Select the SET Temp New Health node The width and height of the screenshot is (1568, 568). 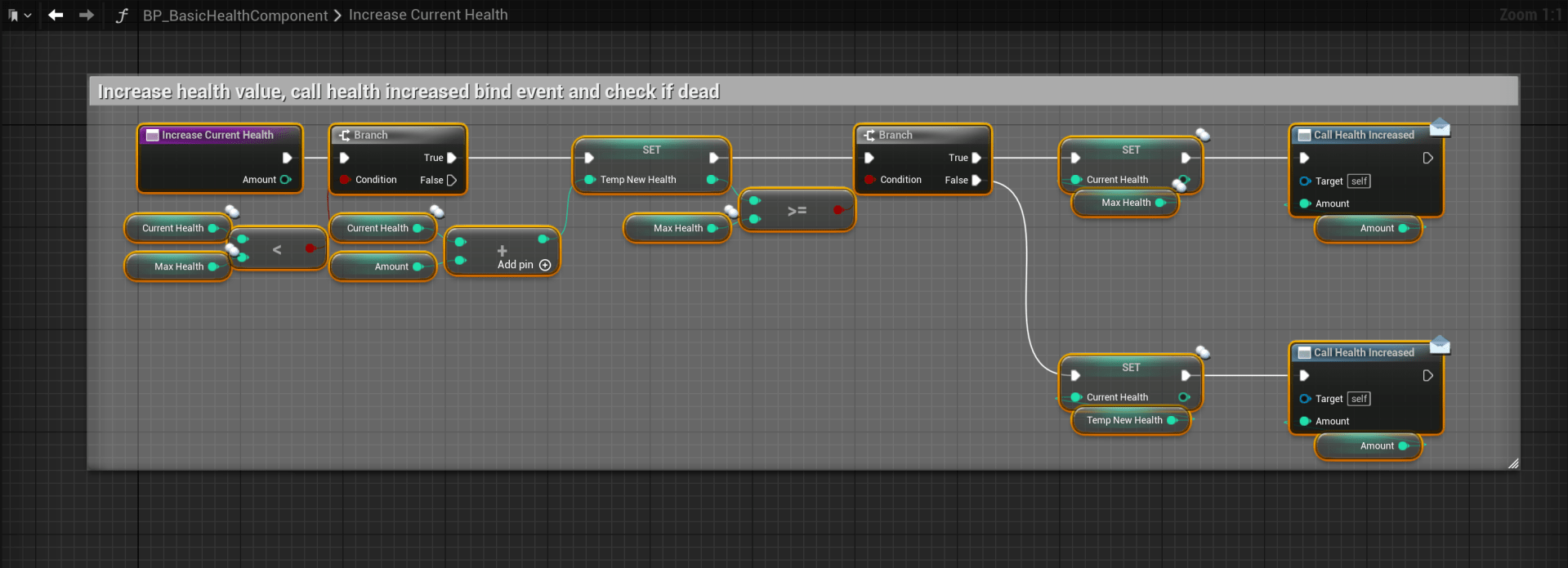651,150
